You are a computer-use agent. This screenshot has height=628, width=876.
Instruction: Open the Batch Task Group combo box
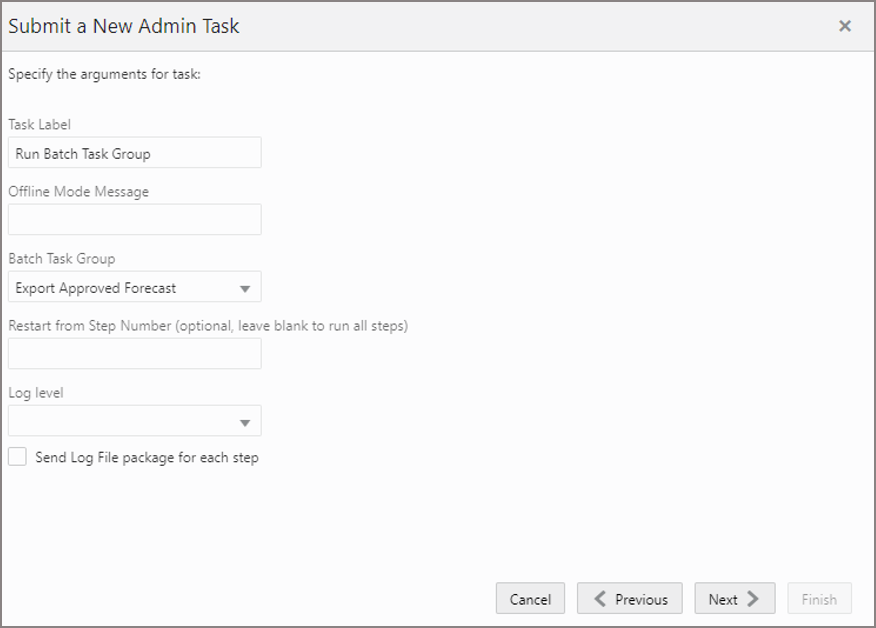pos(134,286)
